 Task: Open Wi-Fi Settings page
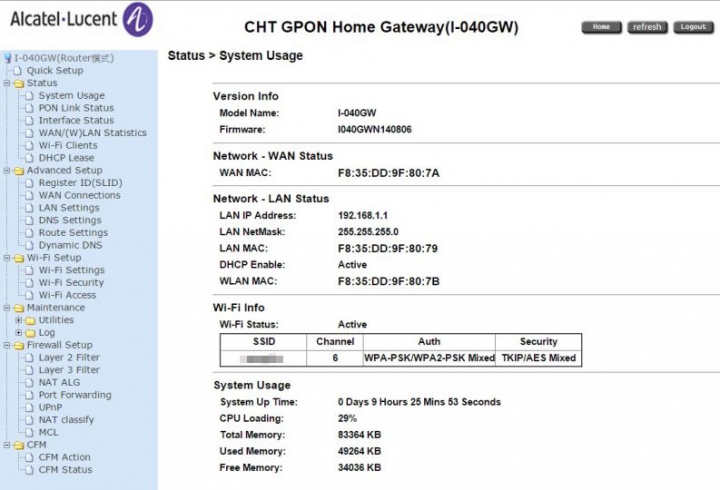[72, 270]
